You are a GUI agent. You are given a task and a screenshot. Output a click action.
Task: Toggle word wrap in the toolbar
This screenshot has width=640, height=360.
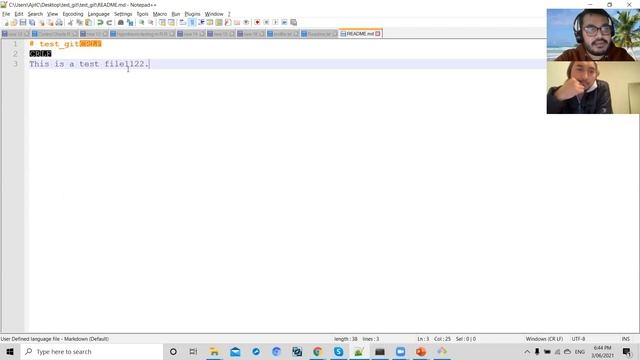tap(183, 22)
